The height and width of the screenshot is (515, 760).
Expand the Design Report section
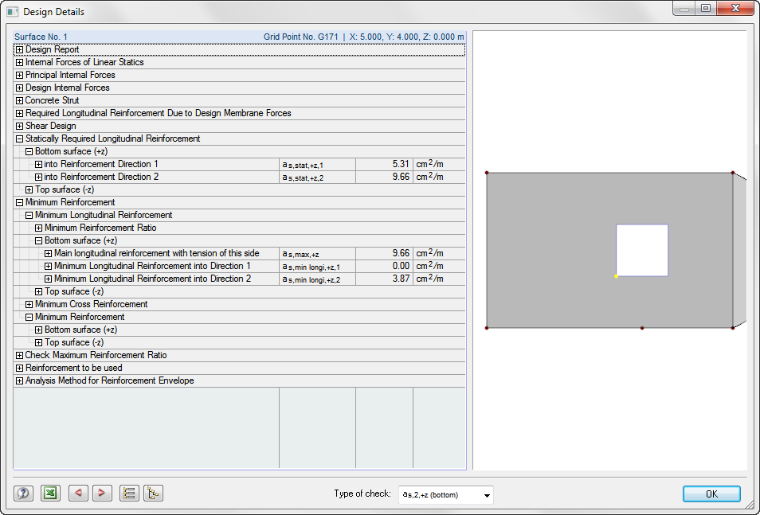[x=19, y=49]
